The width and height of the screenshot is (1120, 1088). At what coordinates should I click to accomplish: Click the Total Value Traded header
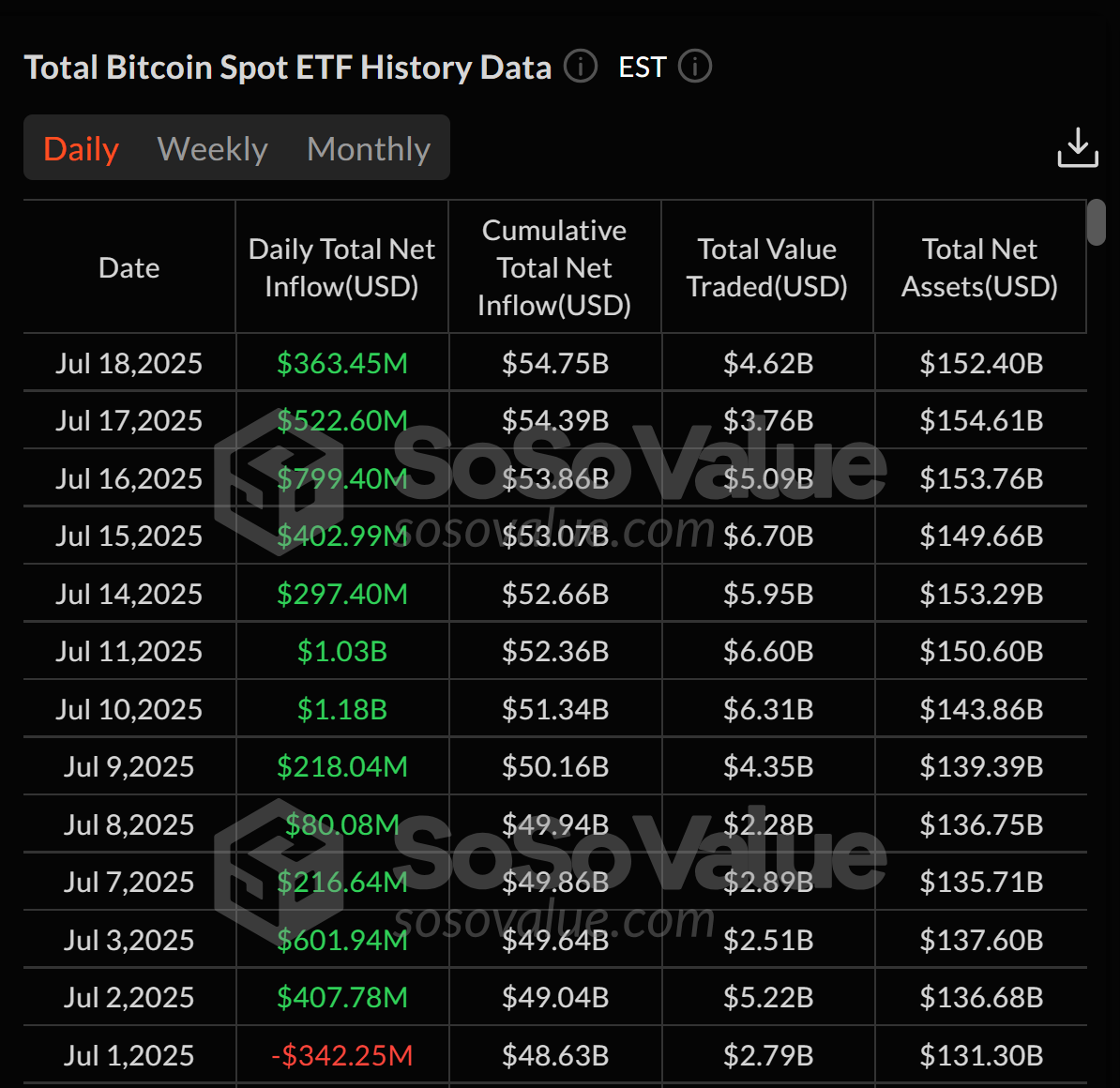766,267
